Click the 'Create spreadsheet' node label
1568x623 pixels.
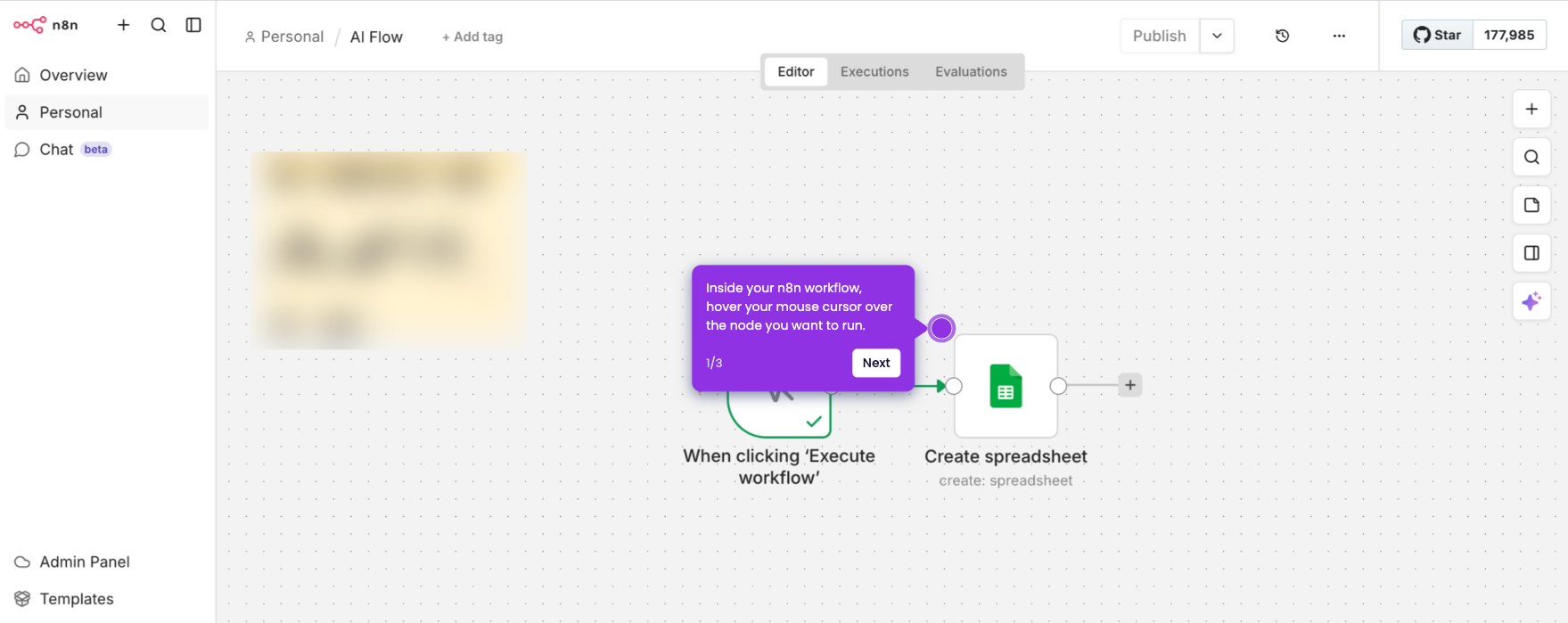tap(1006, 456)
